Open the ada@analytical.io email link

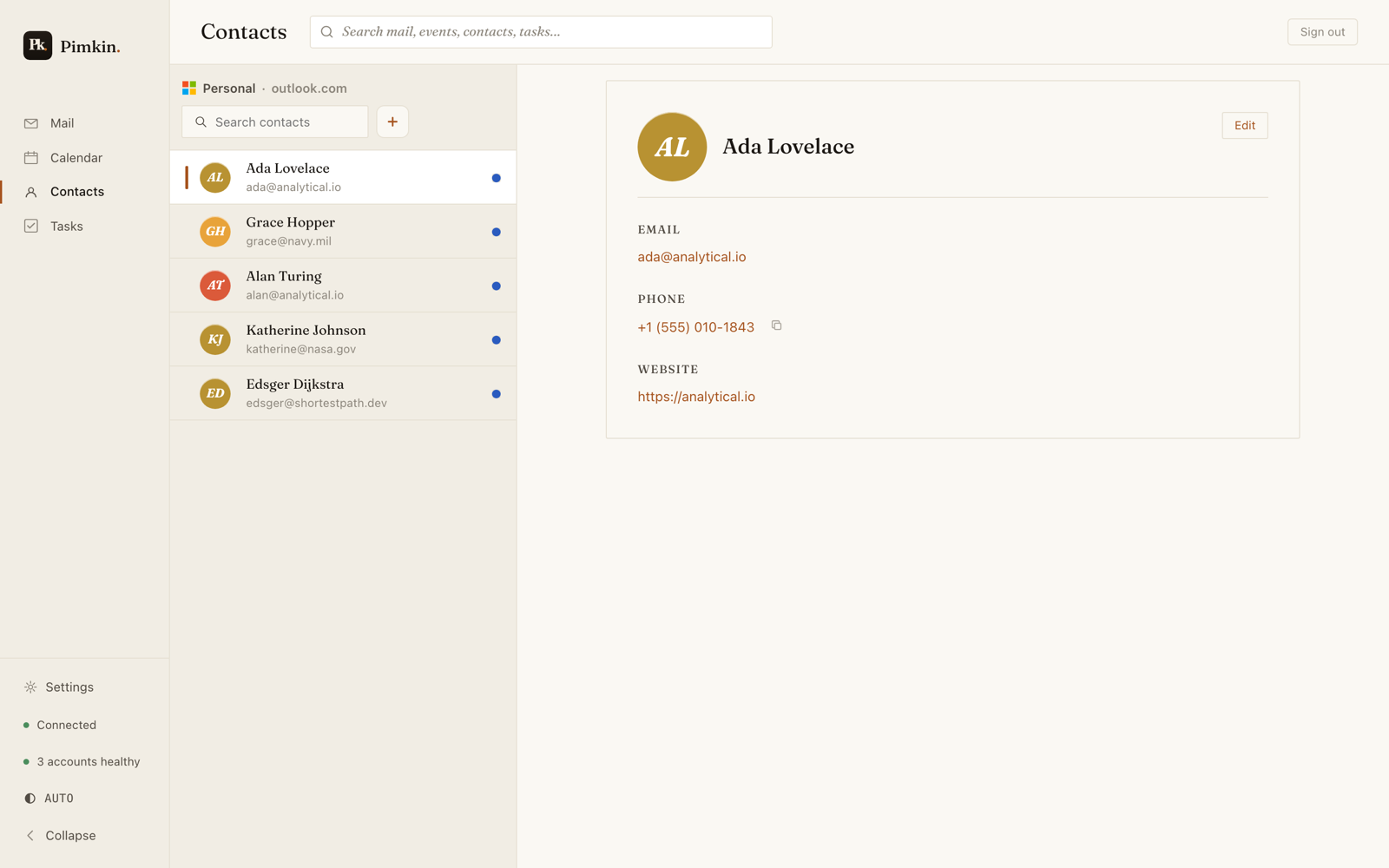pos(692,257)
